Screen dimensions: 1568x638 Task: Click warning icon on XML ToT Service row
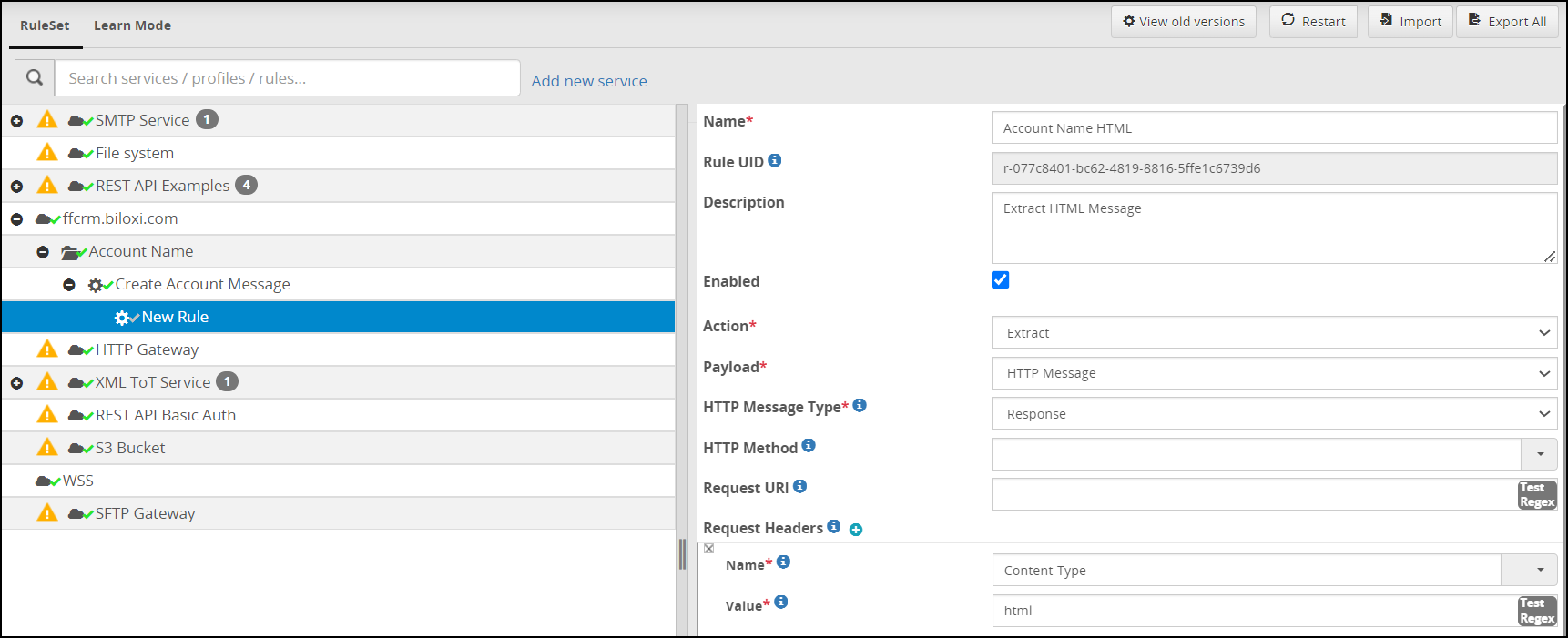pos(47,381)
